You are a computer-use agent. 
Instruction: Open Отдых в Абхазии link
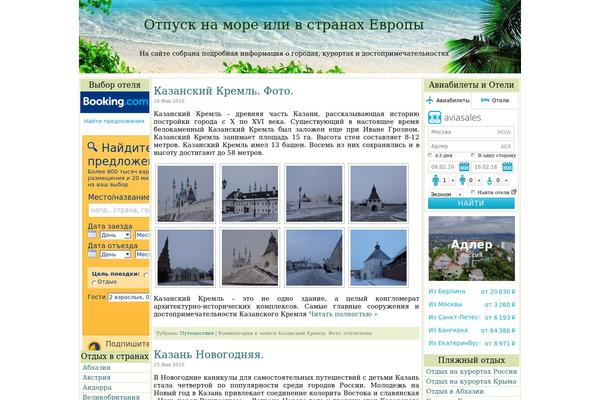[x=455, y=392]
